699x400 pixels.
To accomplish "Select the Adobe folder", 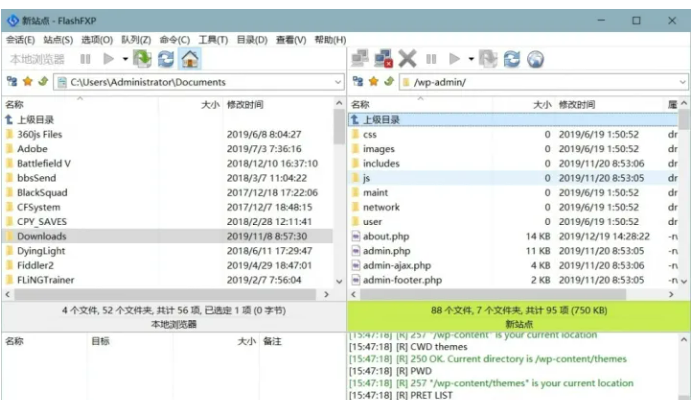I will pos(168,148).
